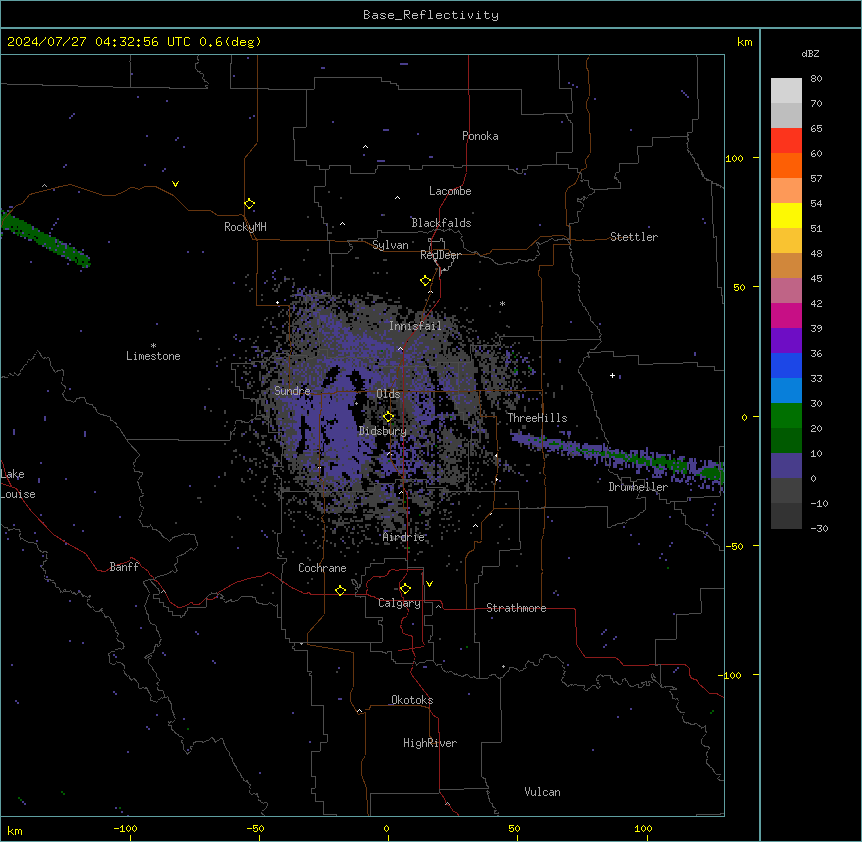Click the Base_Reflectivity title text
The height and width of the screenshot is (842, 862).
coord(431,15)
